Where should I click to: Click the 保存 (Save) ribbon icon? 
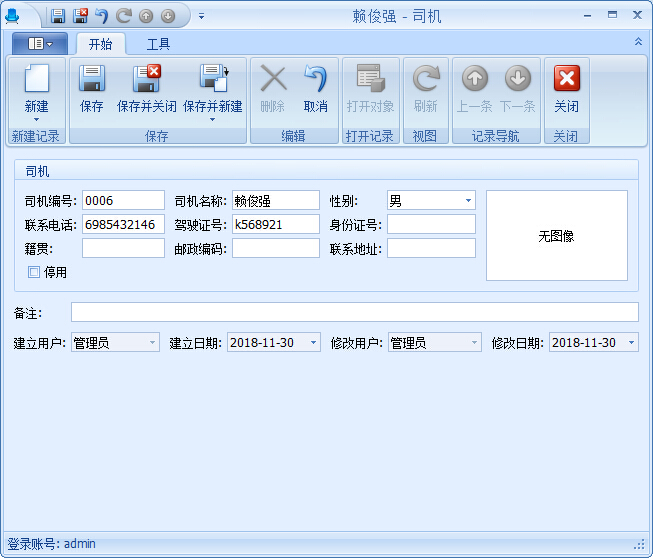pos(91,80)
